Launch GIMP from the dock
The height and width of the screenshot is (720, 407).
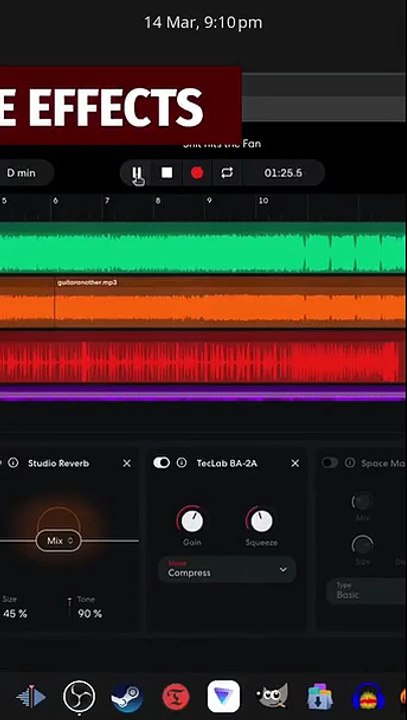(272, 697)
